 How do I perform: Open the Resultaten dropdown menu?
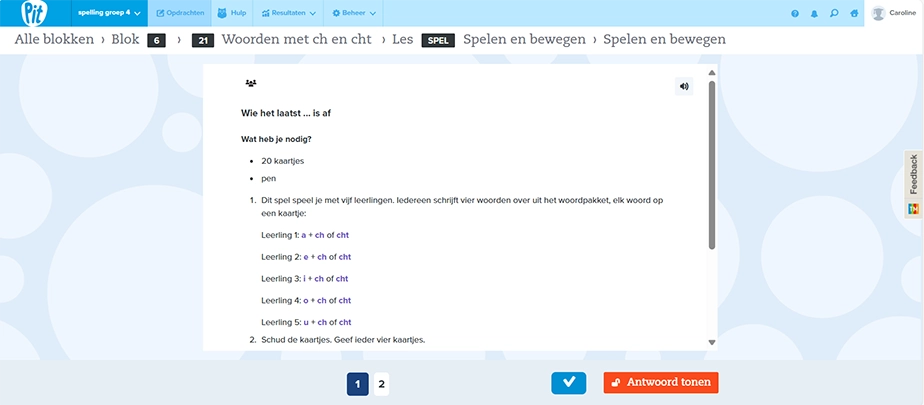(x=288, y=13)
